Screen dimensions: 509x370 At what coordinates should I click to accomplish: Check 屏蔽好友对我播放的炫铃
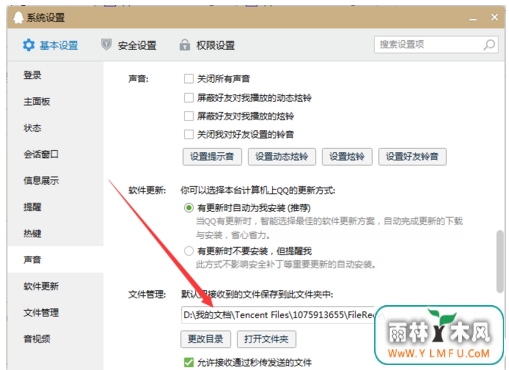point(189,116)
